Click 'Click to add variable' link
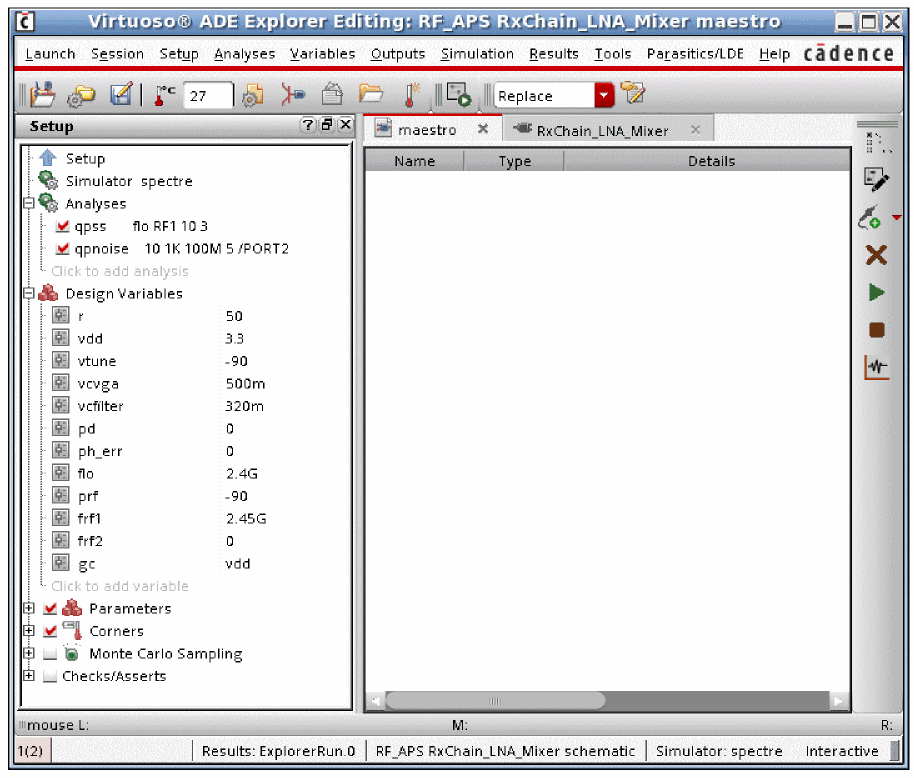 pos(120,586)
